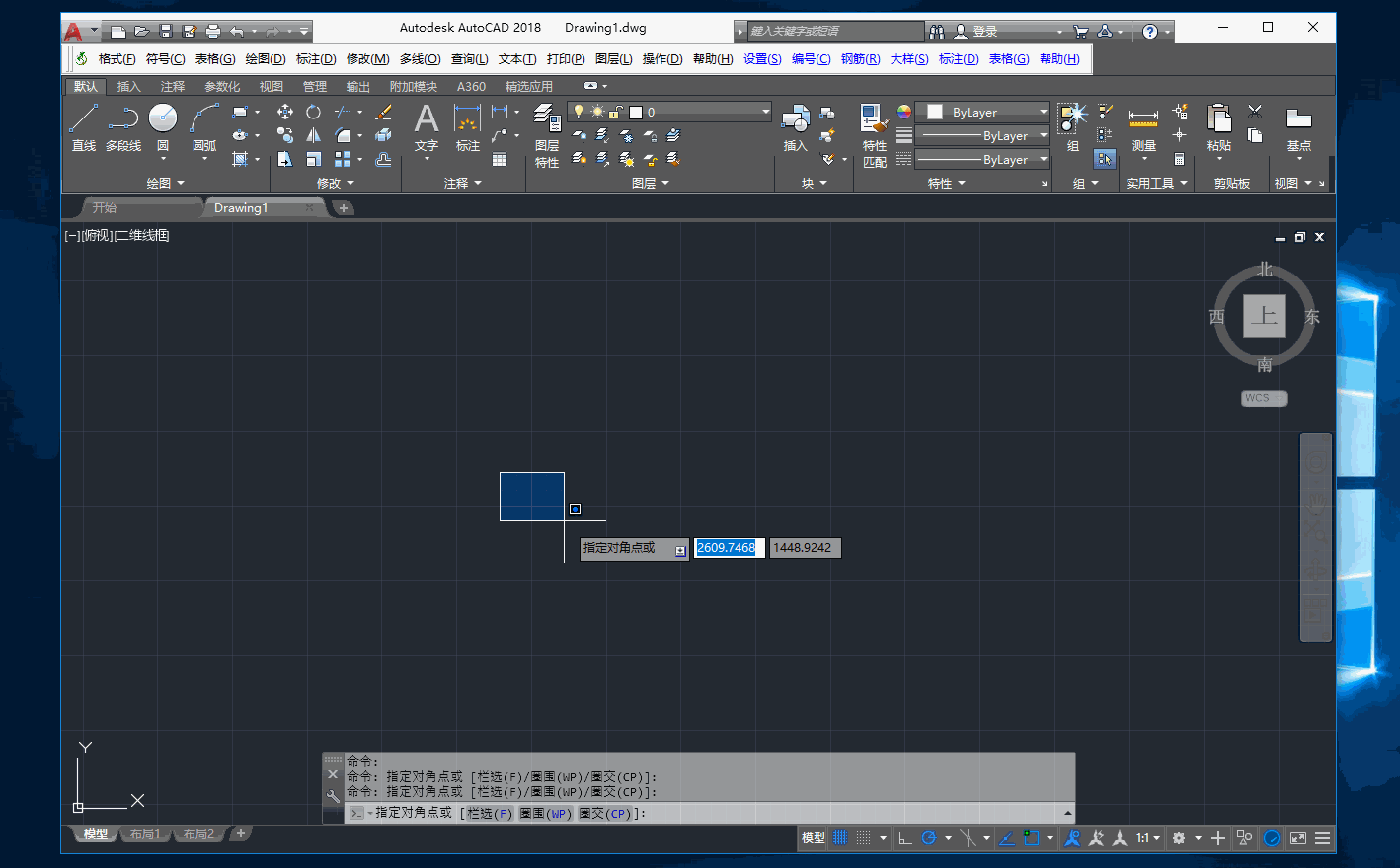Click the object color wheel swatch icon
The height and width of the screenshot is (868, 1400).
904,112
